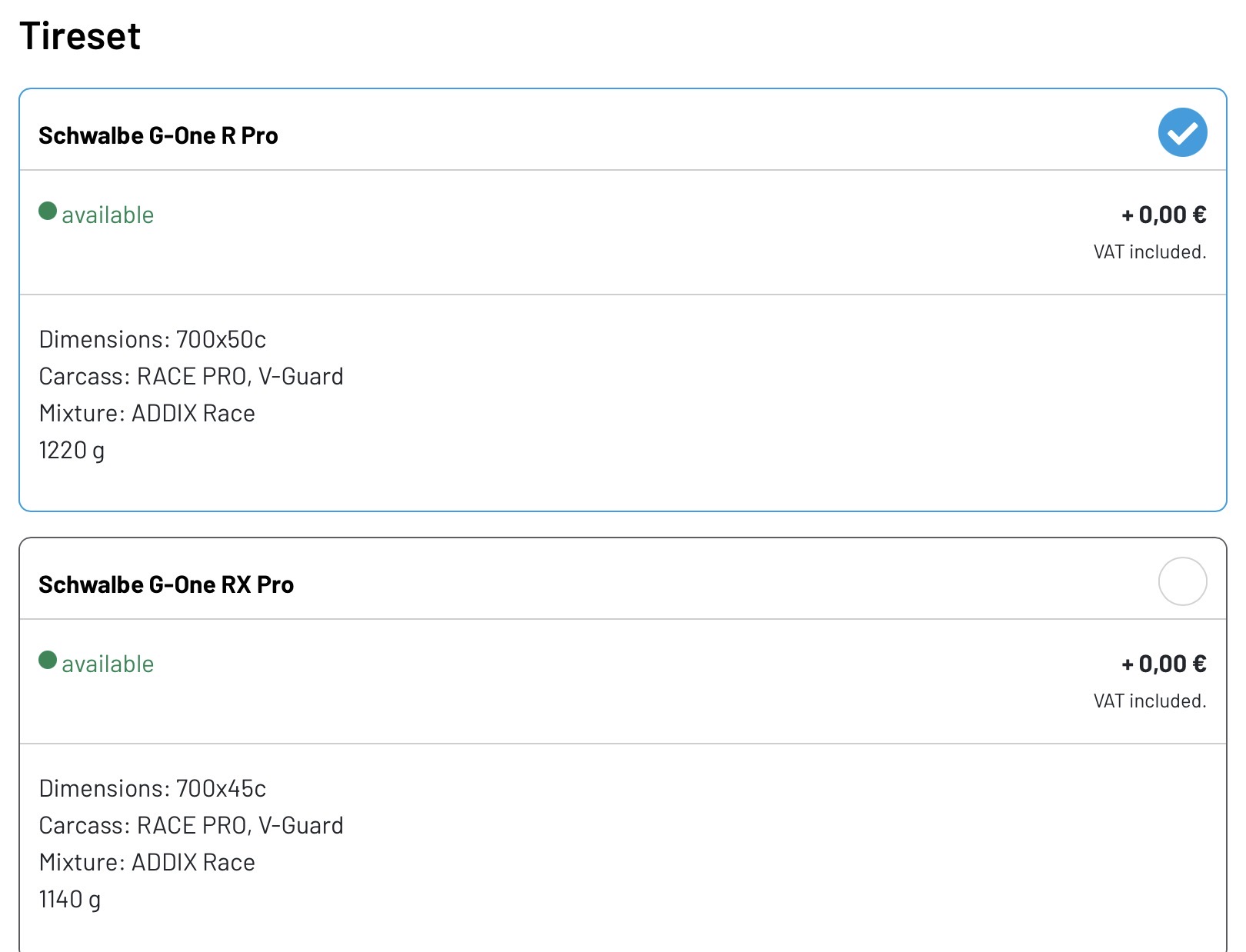Click the Tireset section heading
Image resolution: width=1246 pixels, height=952 pixels.
point(80,36)
